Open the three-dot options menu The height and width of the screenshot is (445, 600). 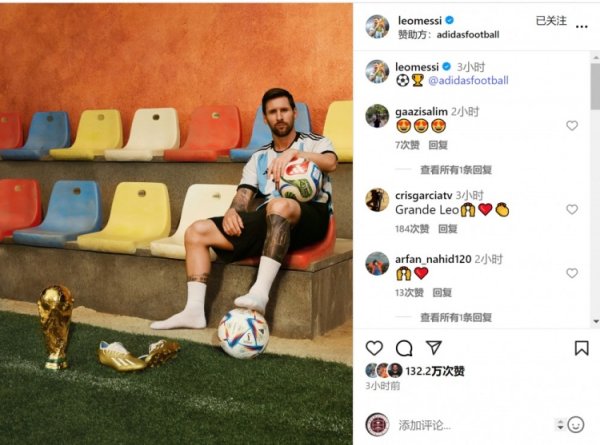pos(582,26)
